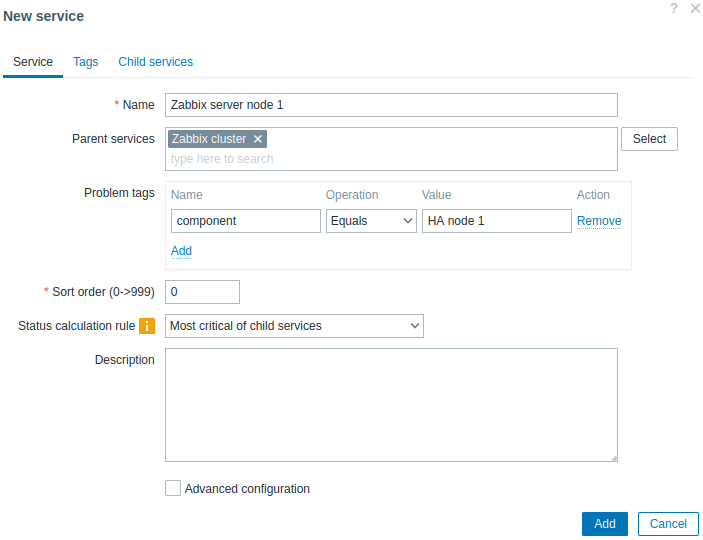This screenshot has height=540, width=703.
Task: Switch to the Service tab
Action: pyautogui.click(x=33, y=62)
